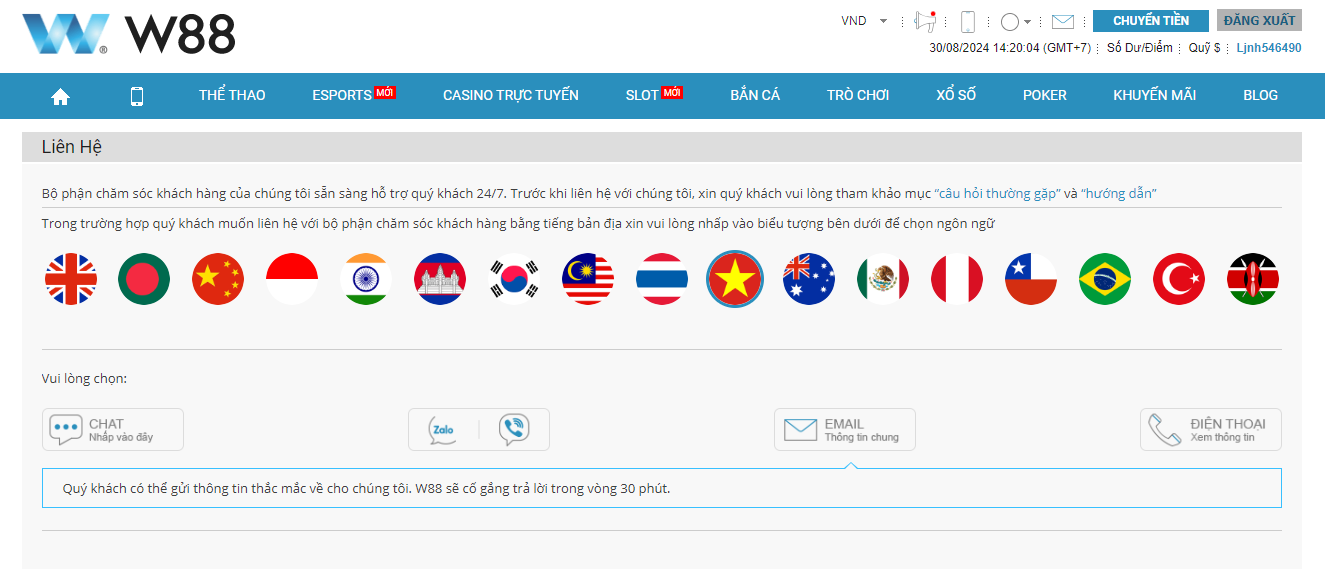Open the mobile icon in the blue navigation bar
The image size is (1325, 569).
pos(137,96)
